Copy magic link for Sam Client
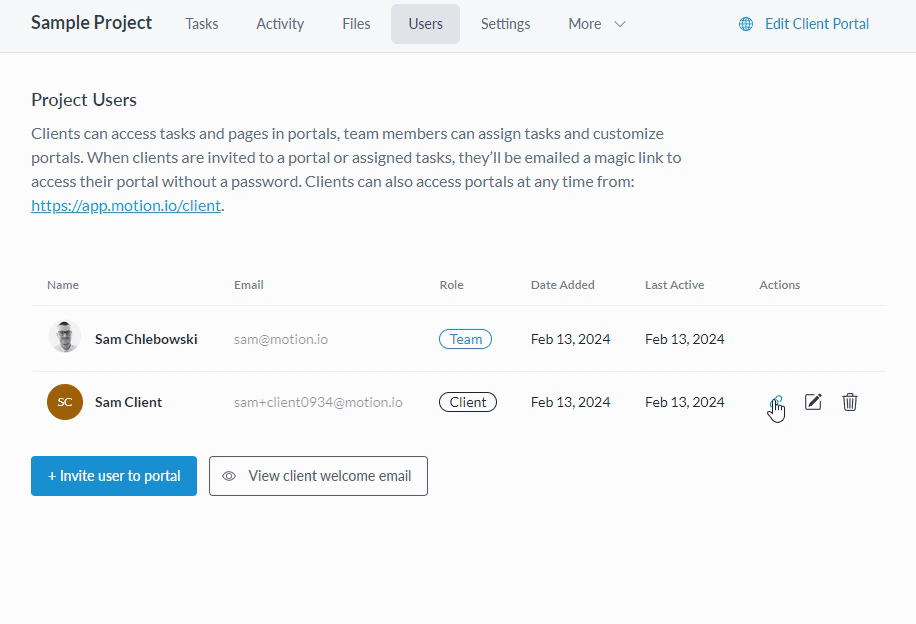Image resolution: width=916 pixels, height=624 pixels. pos(776,402)
